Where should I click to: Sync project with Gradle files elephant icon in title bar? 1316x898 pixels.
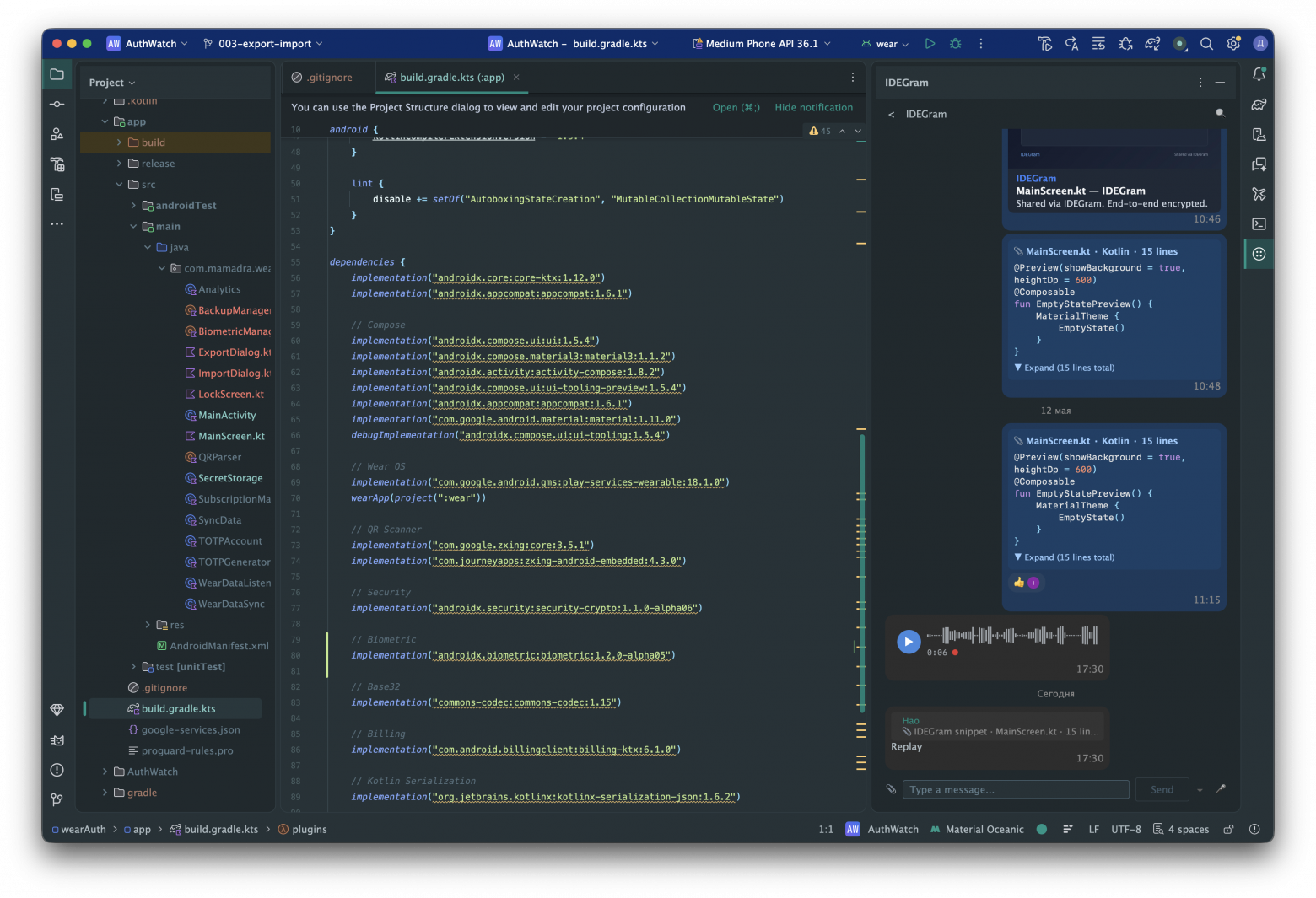(1152, 44)
